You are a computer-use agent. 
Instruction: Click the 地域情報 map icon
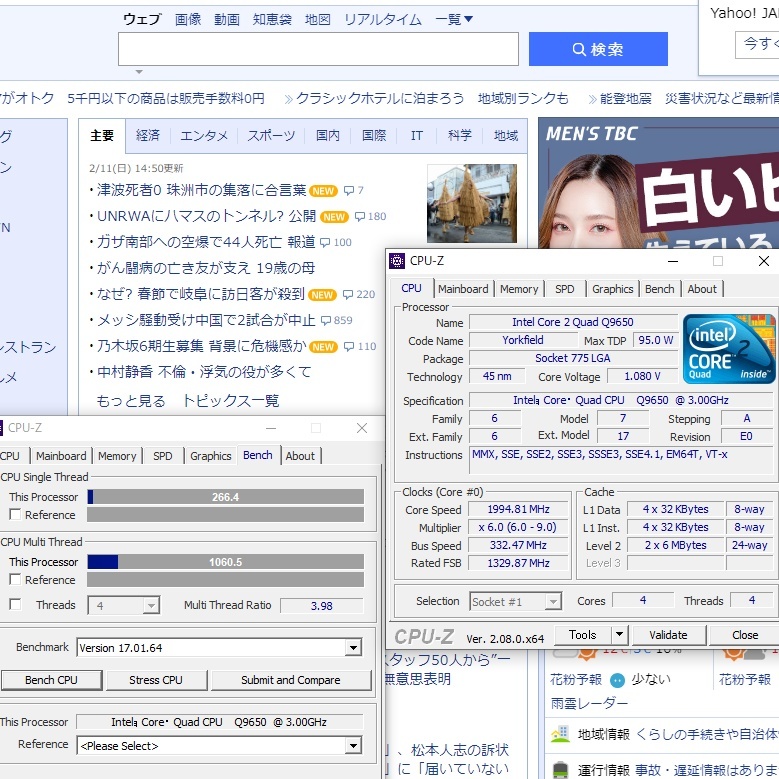(x=560, y=733)
